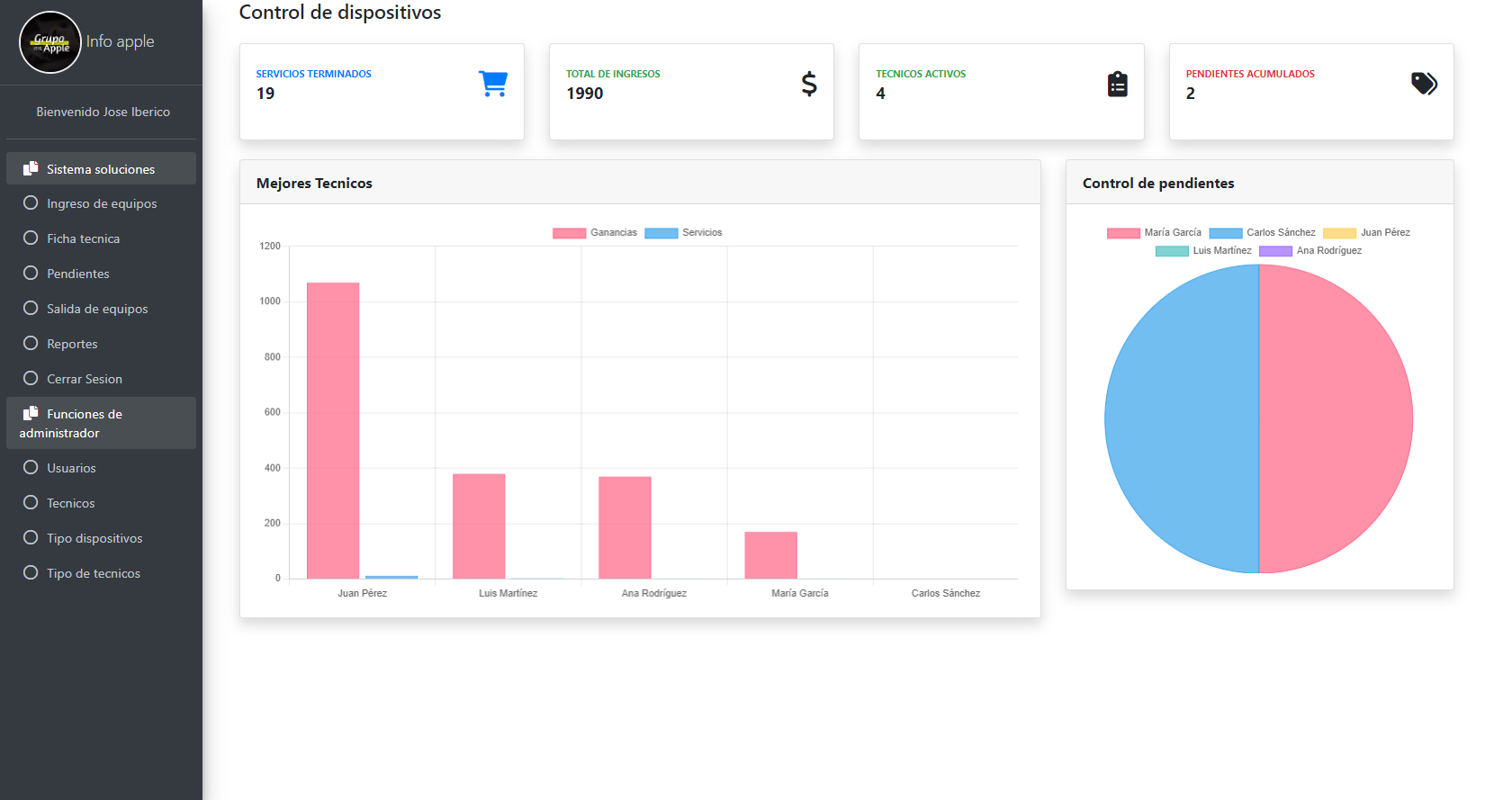The width and height of the screenshot is (1512, 800).
Task: Click the Servicios Terminados label
Action: coord(313,74)
